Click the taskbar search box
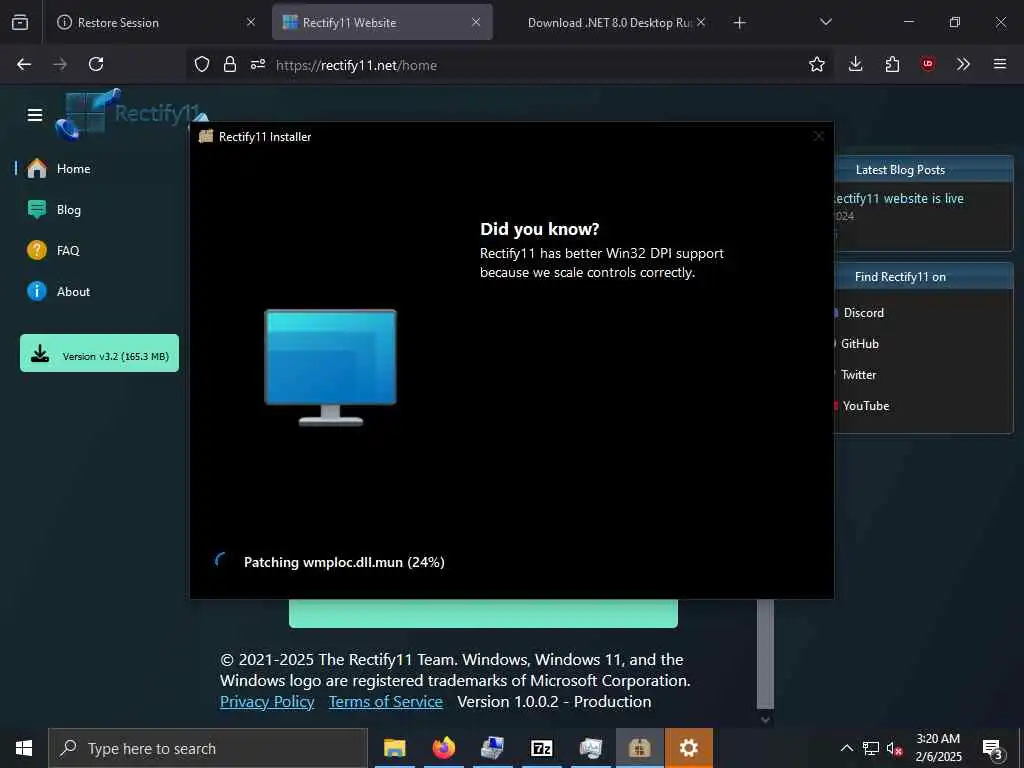1024x768 pixels. pyautogui.click(x=208, y=748)
